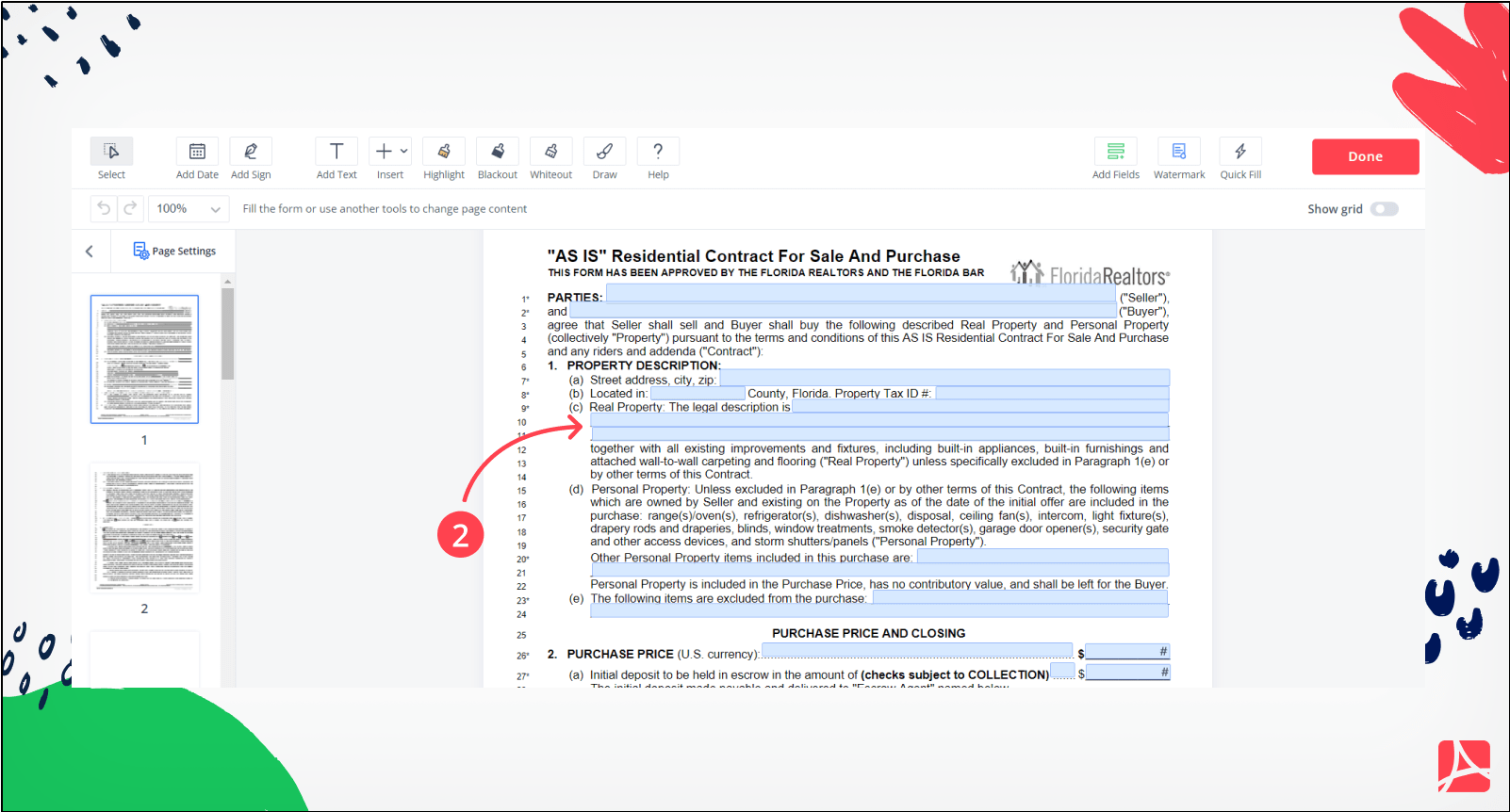The height and width of the screenshot is (812, 1510).
Task: Click the Buyer name field
Action: click(843, 311)
